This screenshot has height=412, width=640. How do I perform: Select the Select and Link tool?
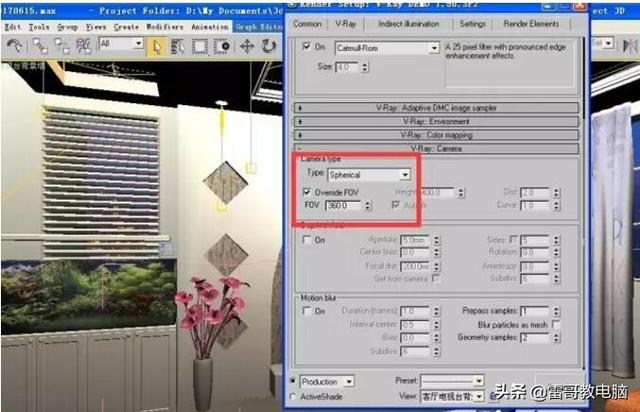(x=40, y=46)
